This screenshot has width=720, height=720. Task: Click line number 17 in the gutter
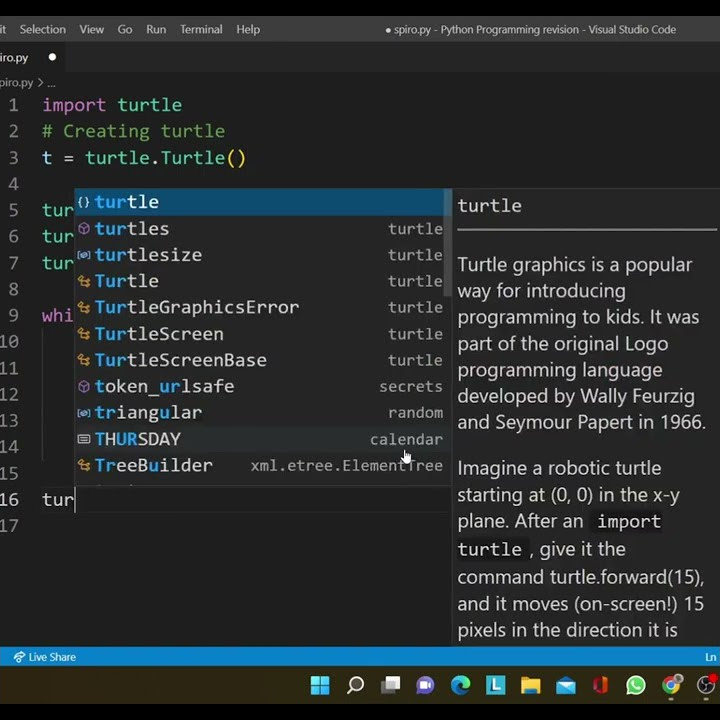pos(9,525)
